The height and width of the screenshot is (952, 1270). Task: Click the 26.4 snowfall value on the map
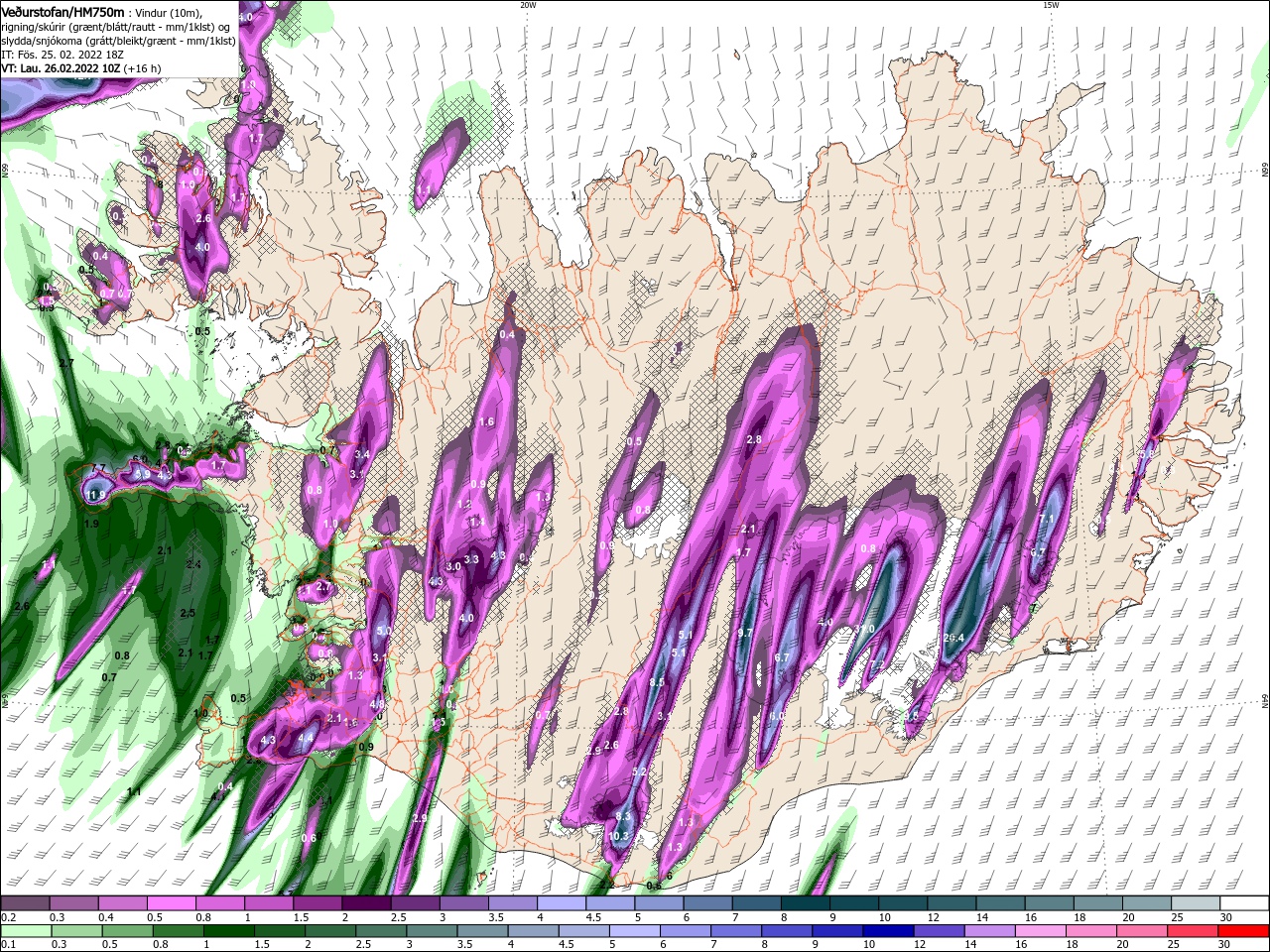point(954,638)
